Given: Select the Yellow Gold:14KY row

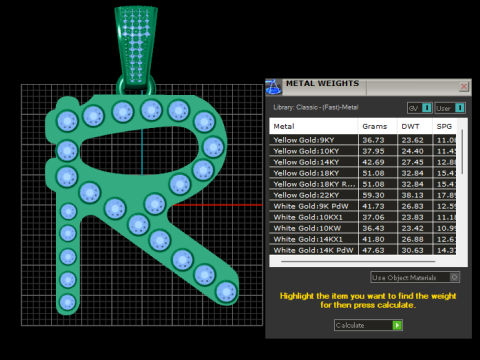Looking at the screenshot, I should 363,162.
